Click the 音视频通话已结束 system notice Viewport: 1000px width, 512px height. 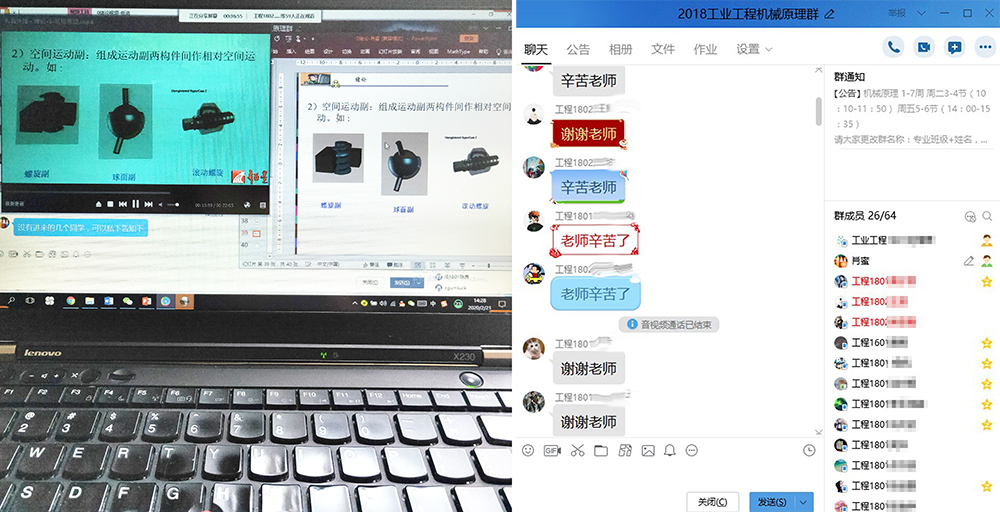[669, 325]
